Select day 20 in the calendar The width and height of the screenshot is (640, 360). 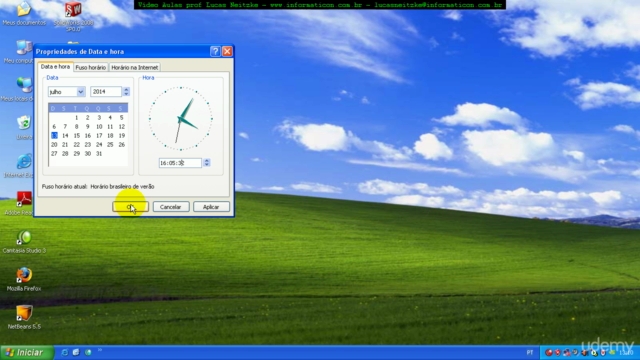(x=54, y=144)
